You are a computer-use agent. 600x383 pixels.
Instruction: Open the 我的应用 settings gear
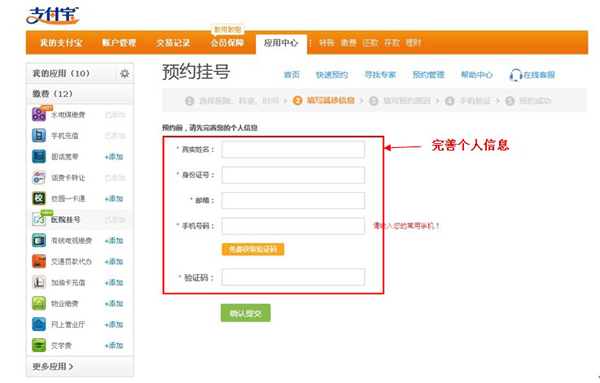124,73
